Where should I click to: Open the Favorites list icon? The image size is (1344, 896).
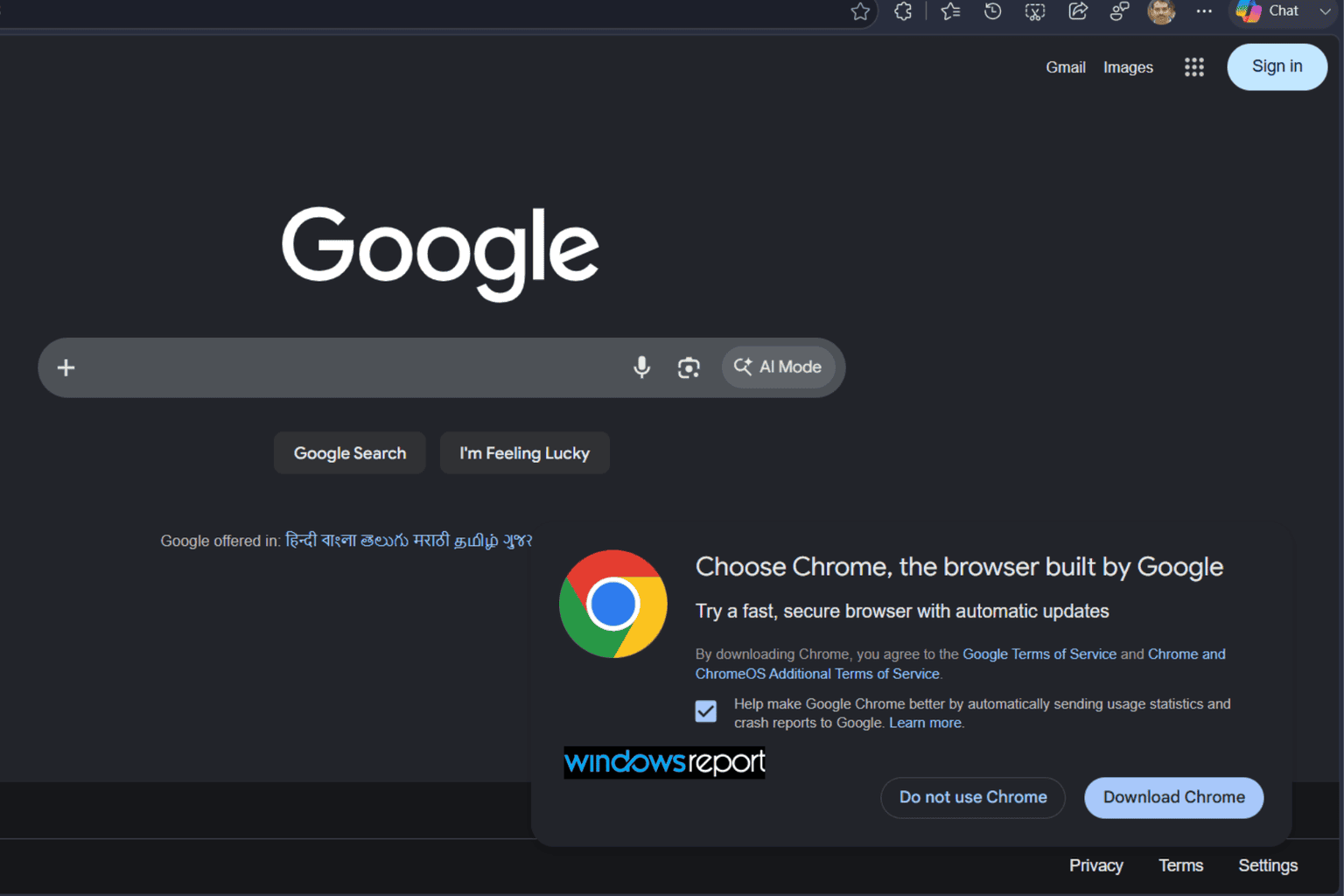[x=950, y=11]
